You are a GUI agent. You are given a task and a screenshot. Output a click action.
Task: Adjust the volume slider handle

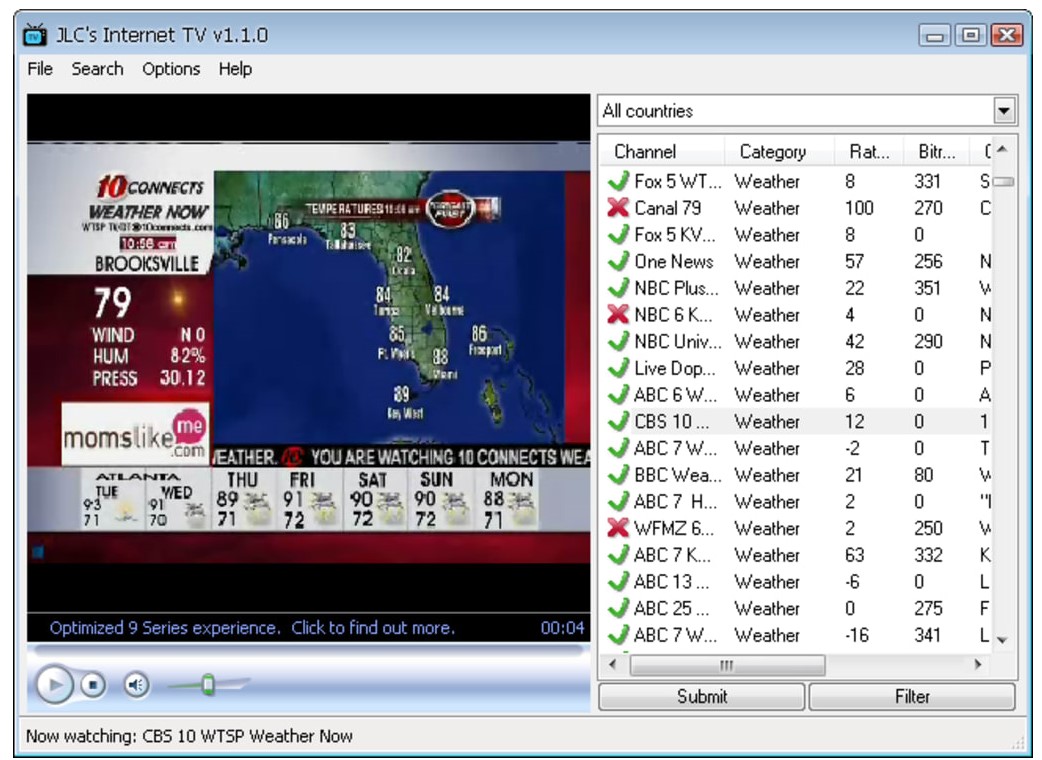pos(208,684)
